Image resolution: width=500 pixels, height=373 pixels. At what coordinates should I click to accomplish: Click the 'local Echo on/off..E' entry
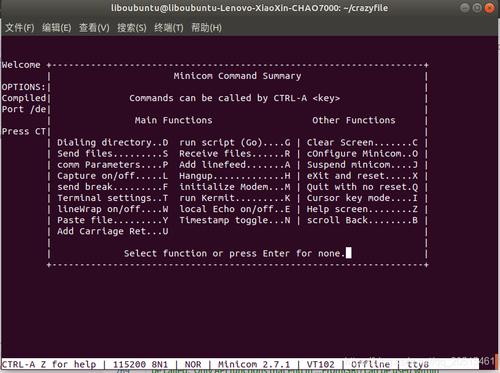[x=235, y=209]
